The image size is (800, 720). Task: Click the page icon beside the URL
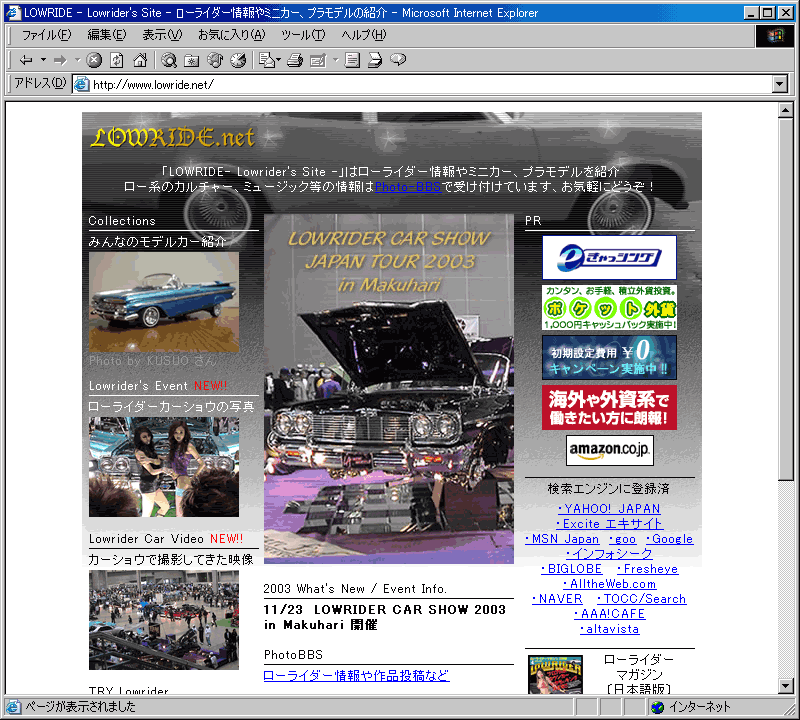click(82, 84)
